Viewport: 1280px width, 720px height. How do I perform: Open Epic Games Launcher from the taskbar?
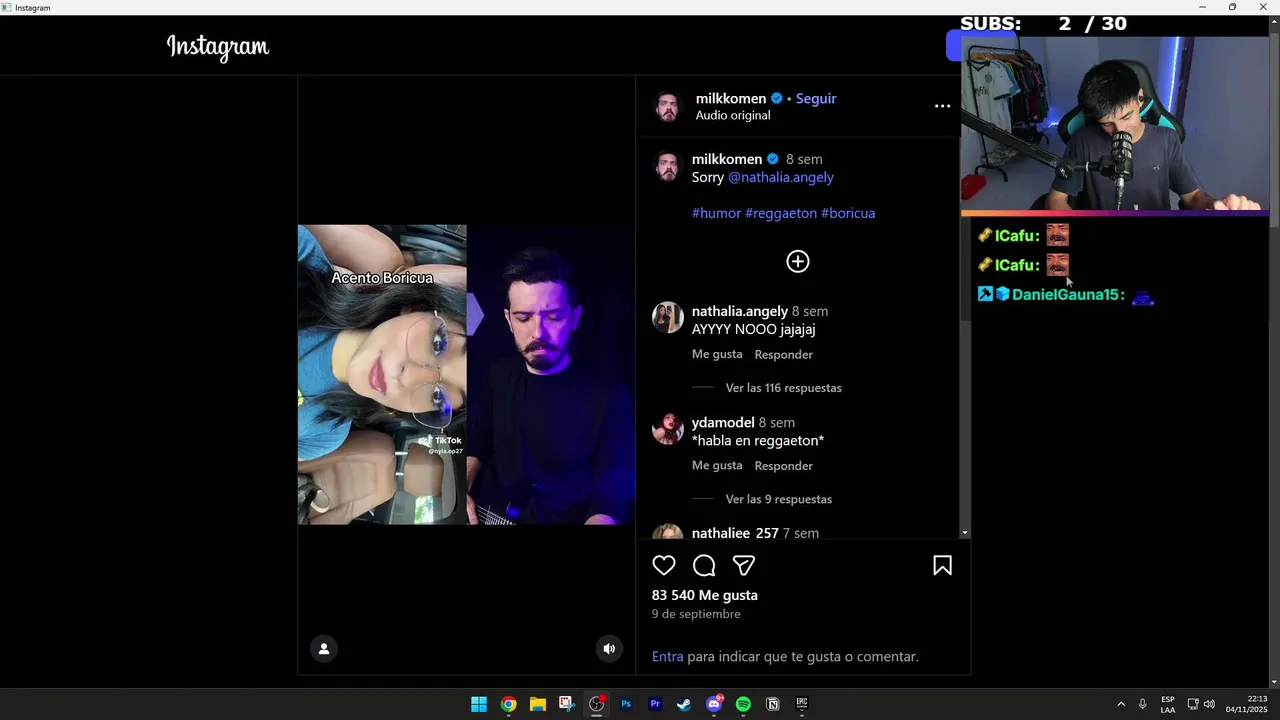[802, 704]
